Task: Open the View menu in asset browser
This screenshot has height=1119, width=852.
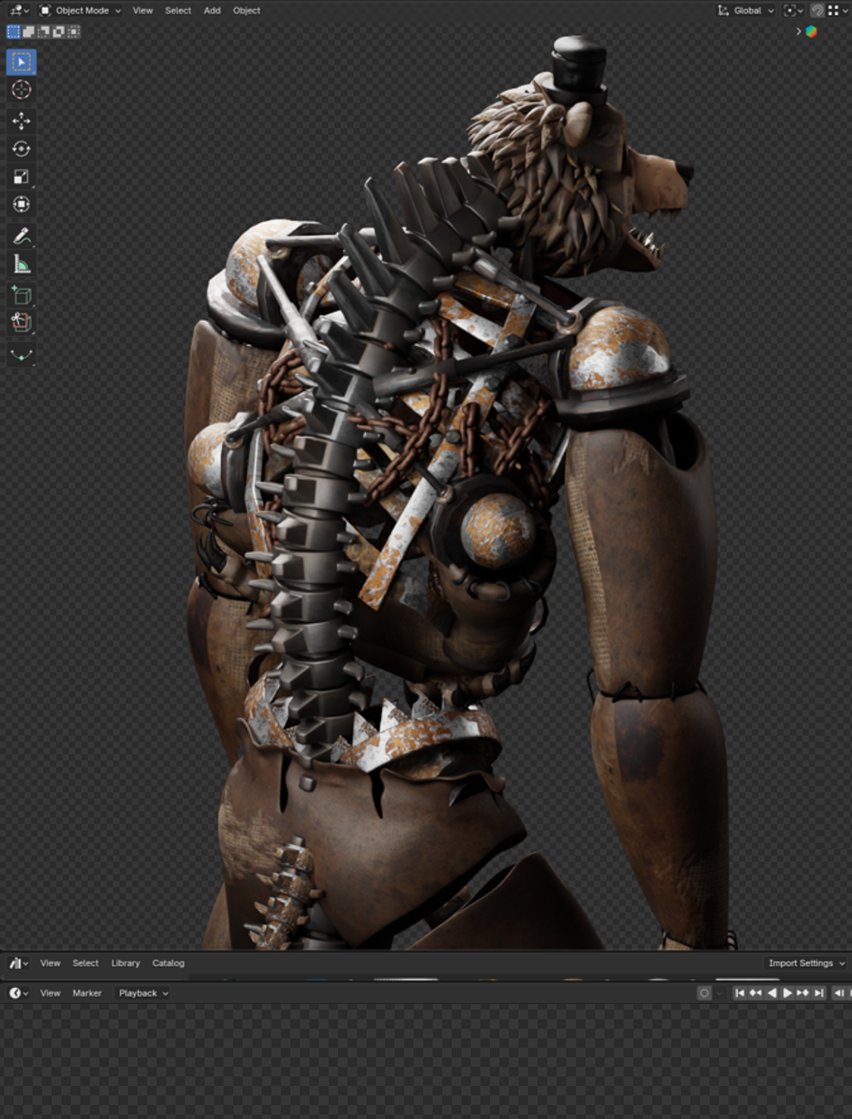Action: click(x=50, y=963)
